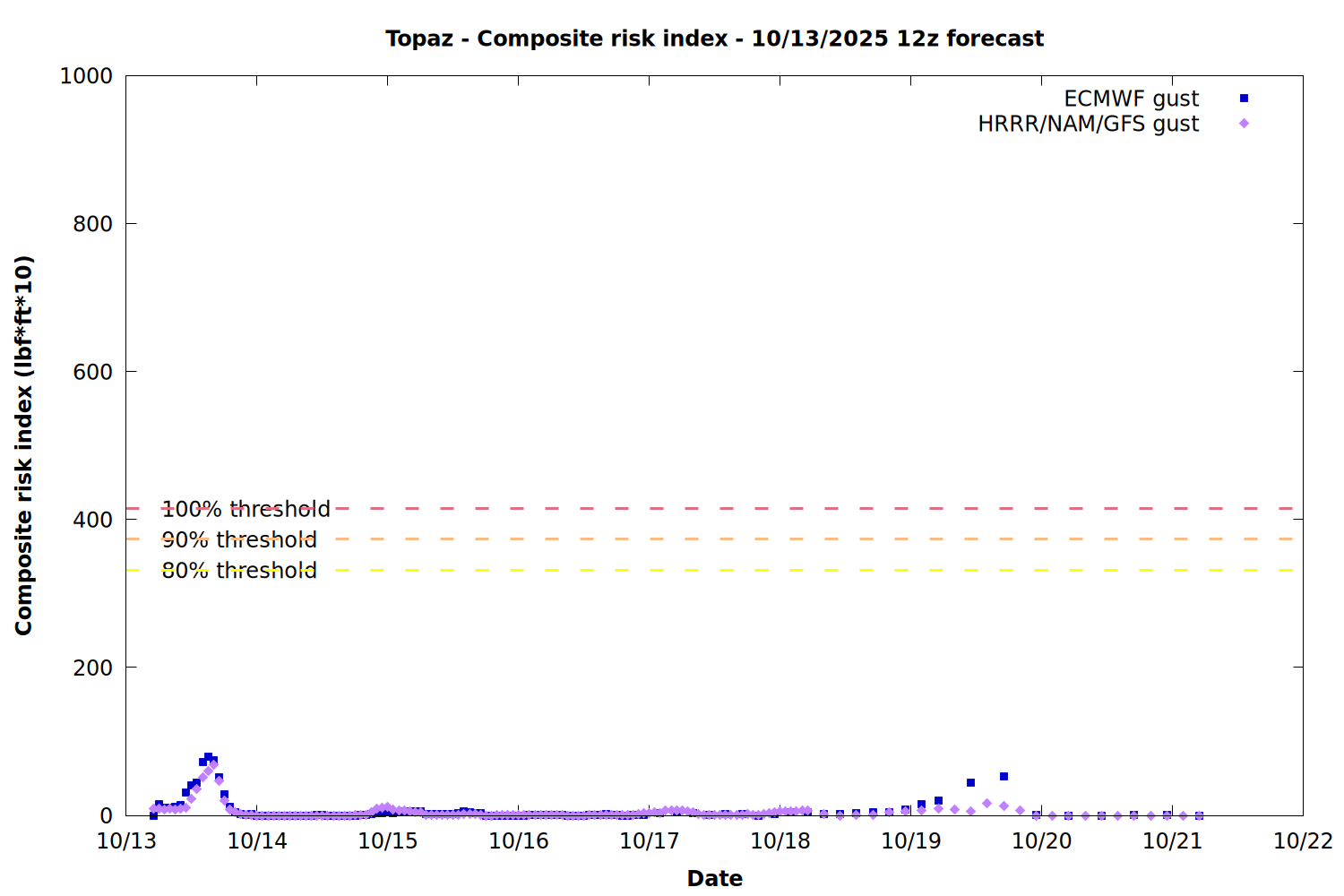Click the Date x-axis label
This screenshot has height=896, width=1344.
tap(714, 878)
